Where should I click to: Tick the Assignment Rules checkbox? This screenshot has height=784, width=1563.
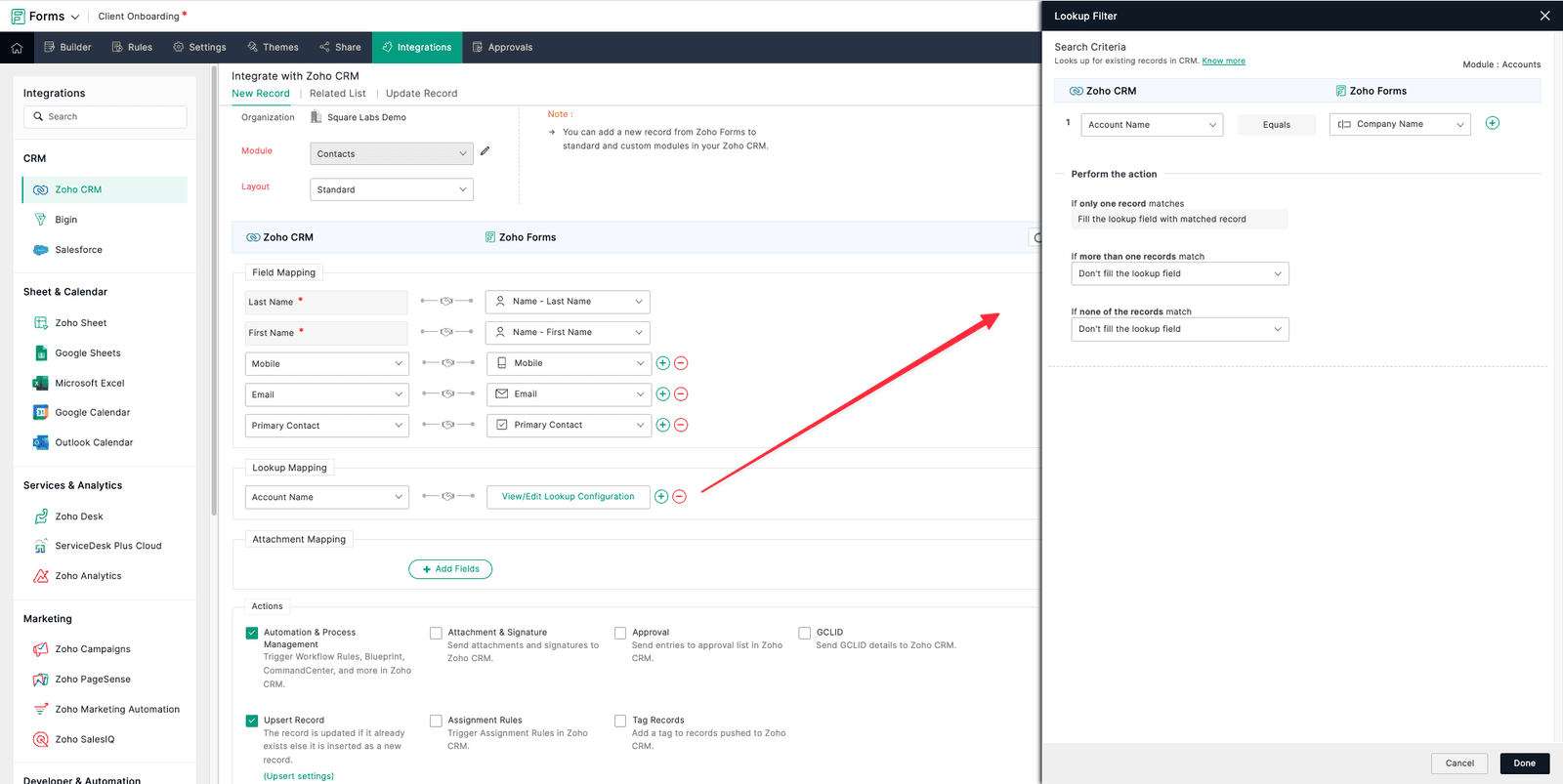coord(436,721)
